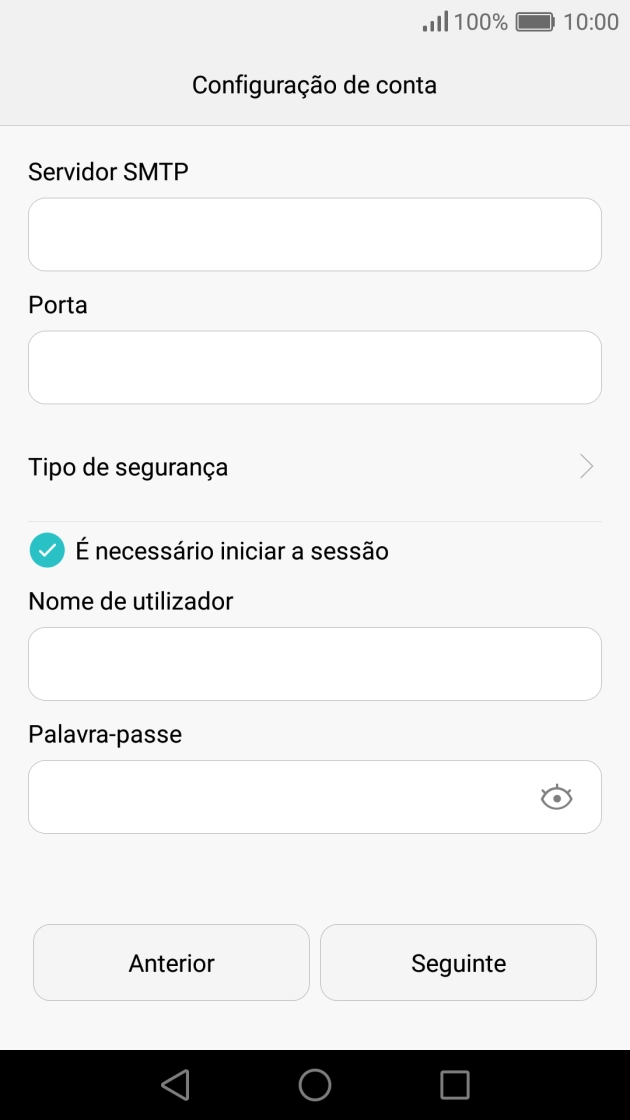Tap the 100% battery percentage indicator
Image resolution: width=630 pixels, height=1120 pixels.
[486, 21]
